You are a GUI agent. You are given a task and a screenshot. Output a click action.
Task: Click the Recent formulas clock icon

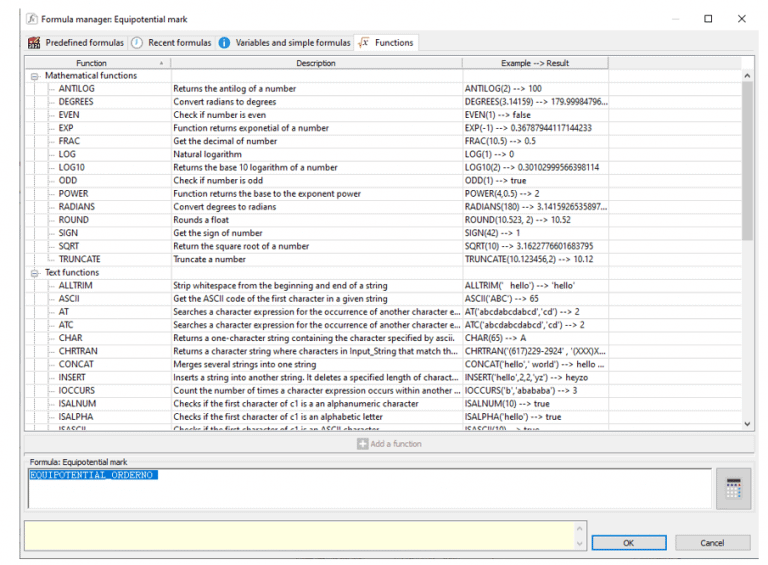tap(137, 43)
